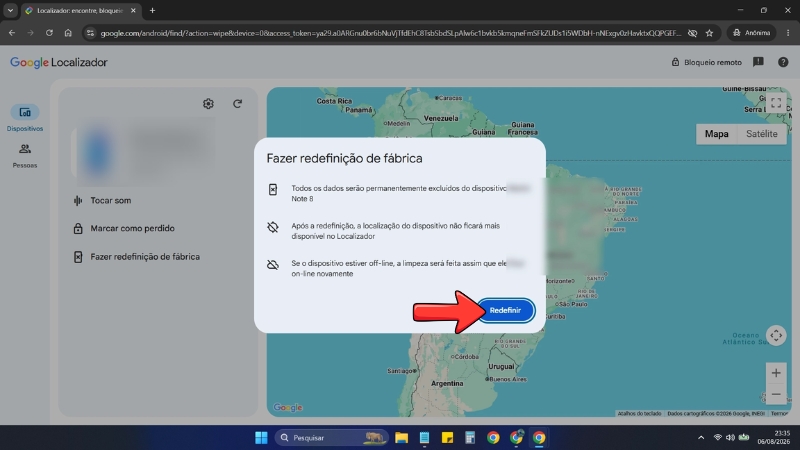
Task: Zoom in on the map
Action: [x=776, y=373]
